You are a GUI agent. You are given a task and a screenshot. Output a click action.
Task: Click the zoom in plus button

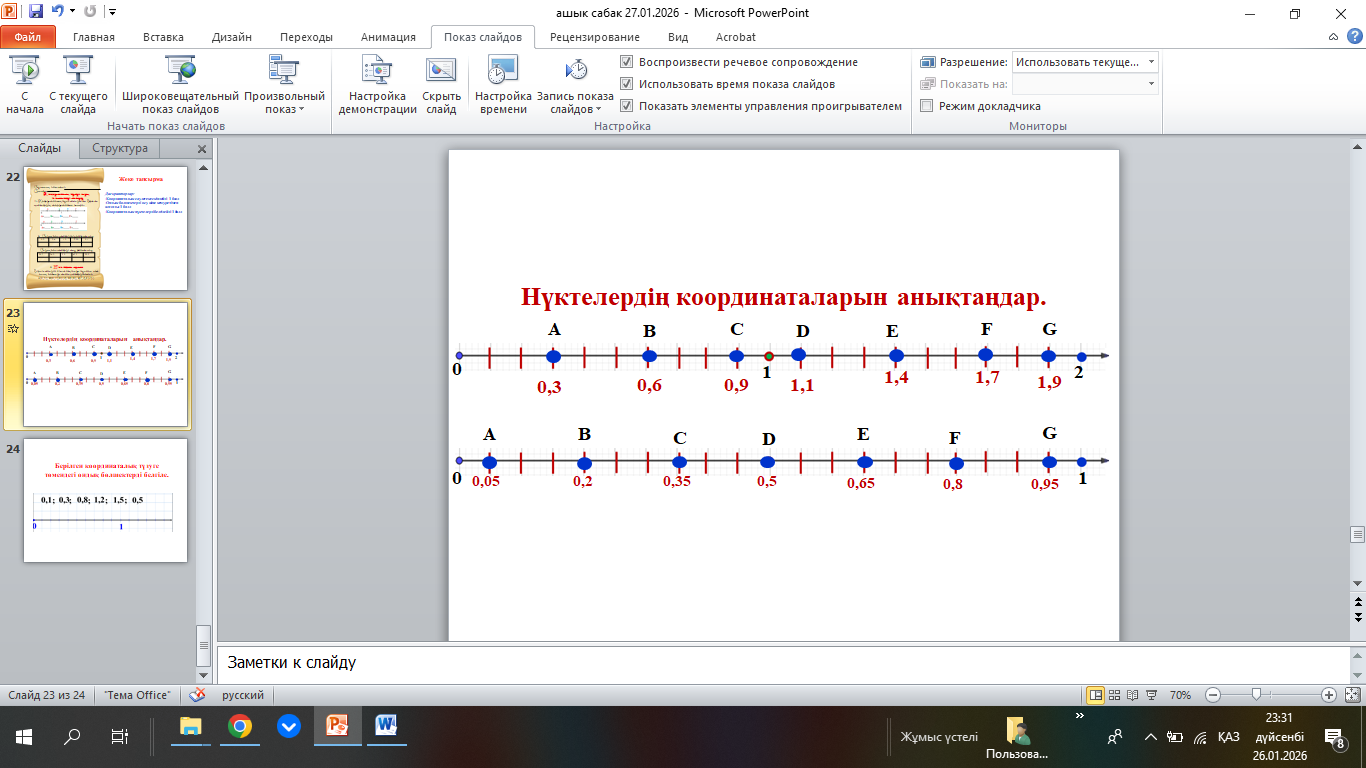click(1328, 695)
